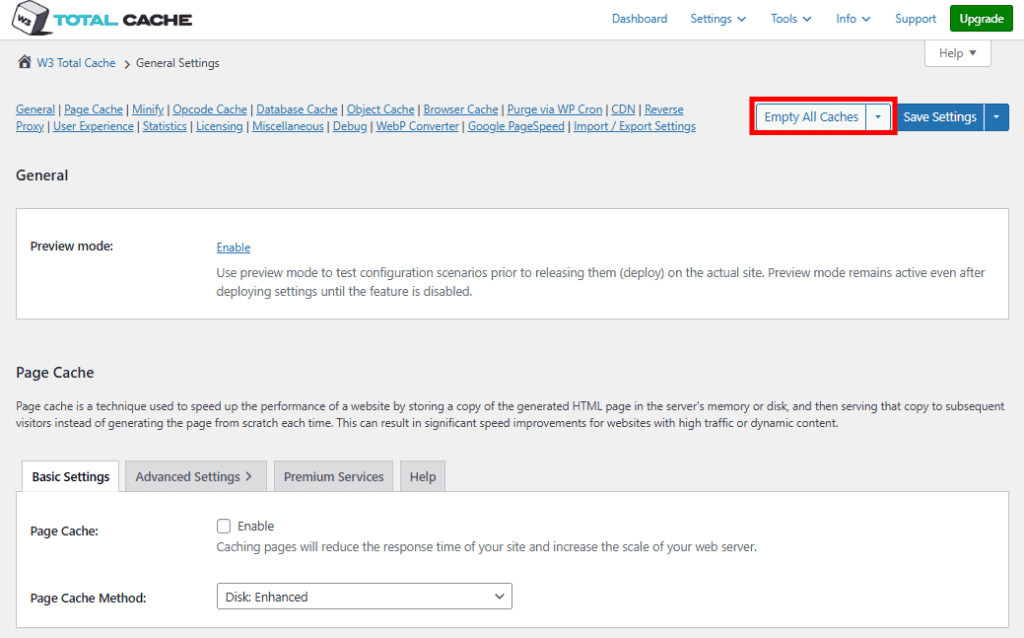This screenshot has width=1024, height=638.
Task: Jump to Google PageSpeed section link
Action: 516,126
